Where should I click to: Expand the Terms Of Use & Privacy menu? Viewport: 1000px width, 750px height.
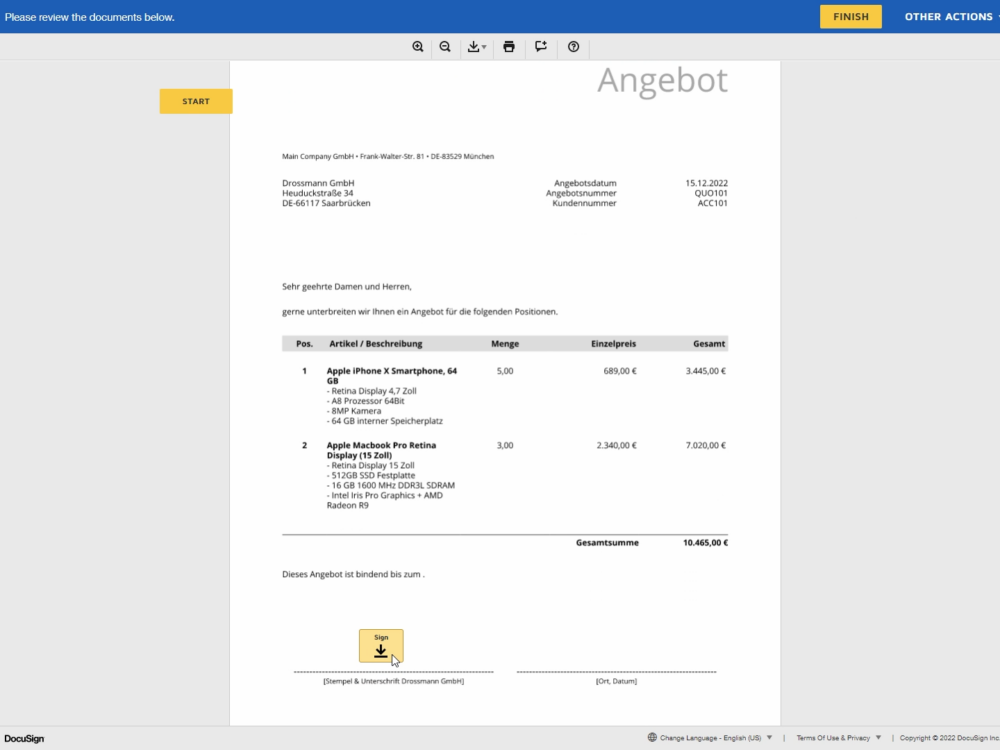click(838, 738)
